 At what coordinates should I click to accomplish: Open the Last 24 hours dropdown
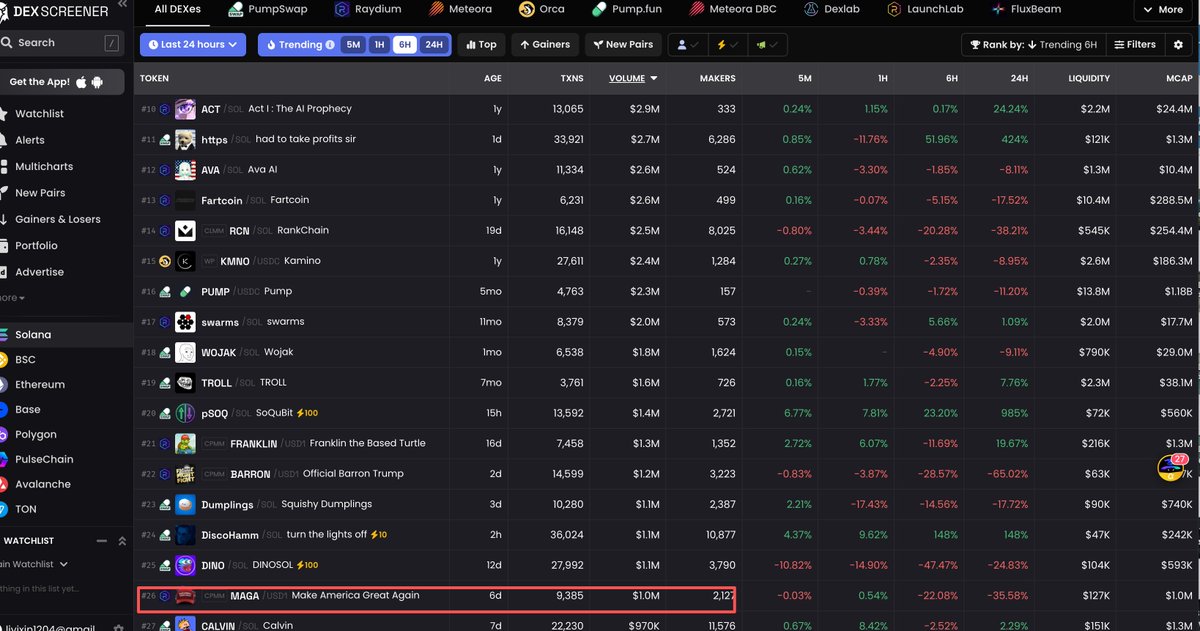pyautogui.click(x=193, y=45)
